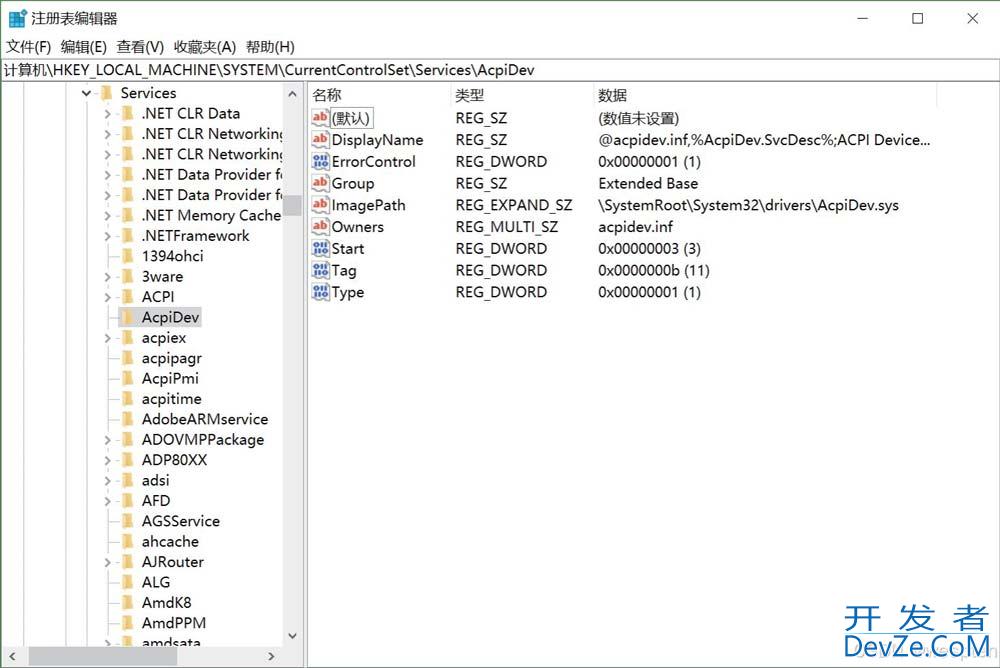Click the AcpiDev folder icon
Viewport: 1000px width, 668px height.
click(x=128, y=317)
